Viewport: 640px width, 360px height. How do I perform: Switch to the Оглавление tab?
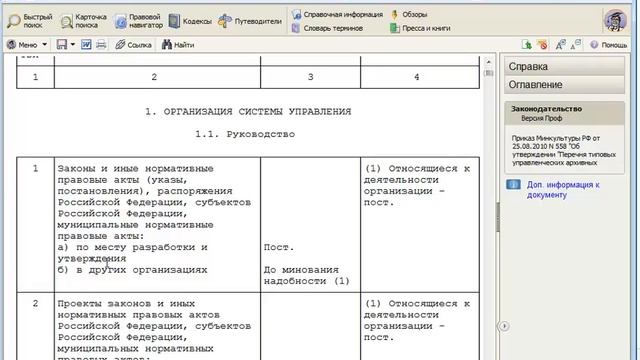pos(564,84)
